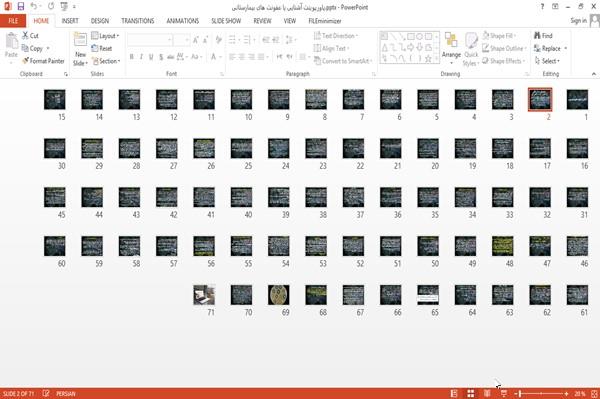Image resolution: width=600 pixels, height=399 pixels.
Task: Switch to the INSERT tab
Action: click(70, 21)
